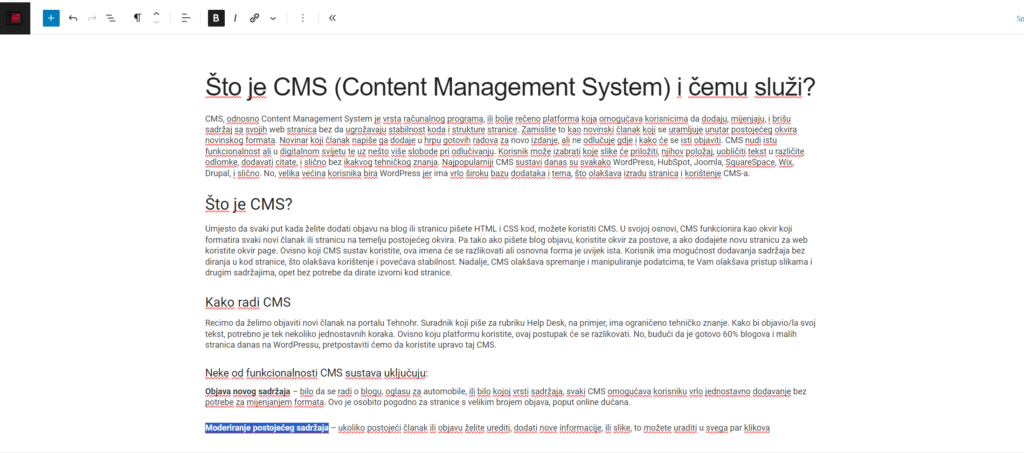
Task: Select the 'Kako radi CMS' heading
Action: click(x=248, y=302)
